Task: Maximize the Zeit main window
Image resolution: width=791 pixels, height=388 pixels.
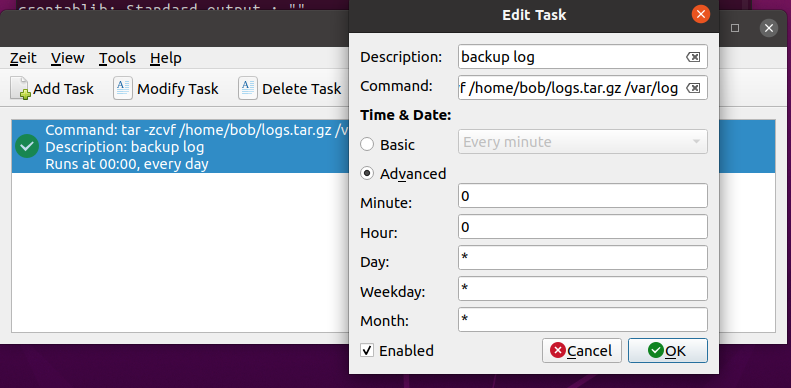Action: [735, 28]
